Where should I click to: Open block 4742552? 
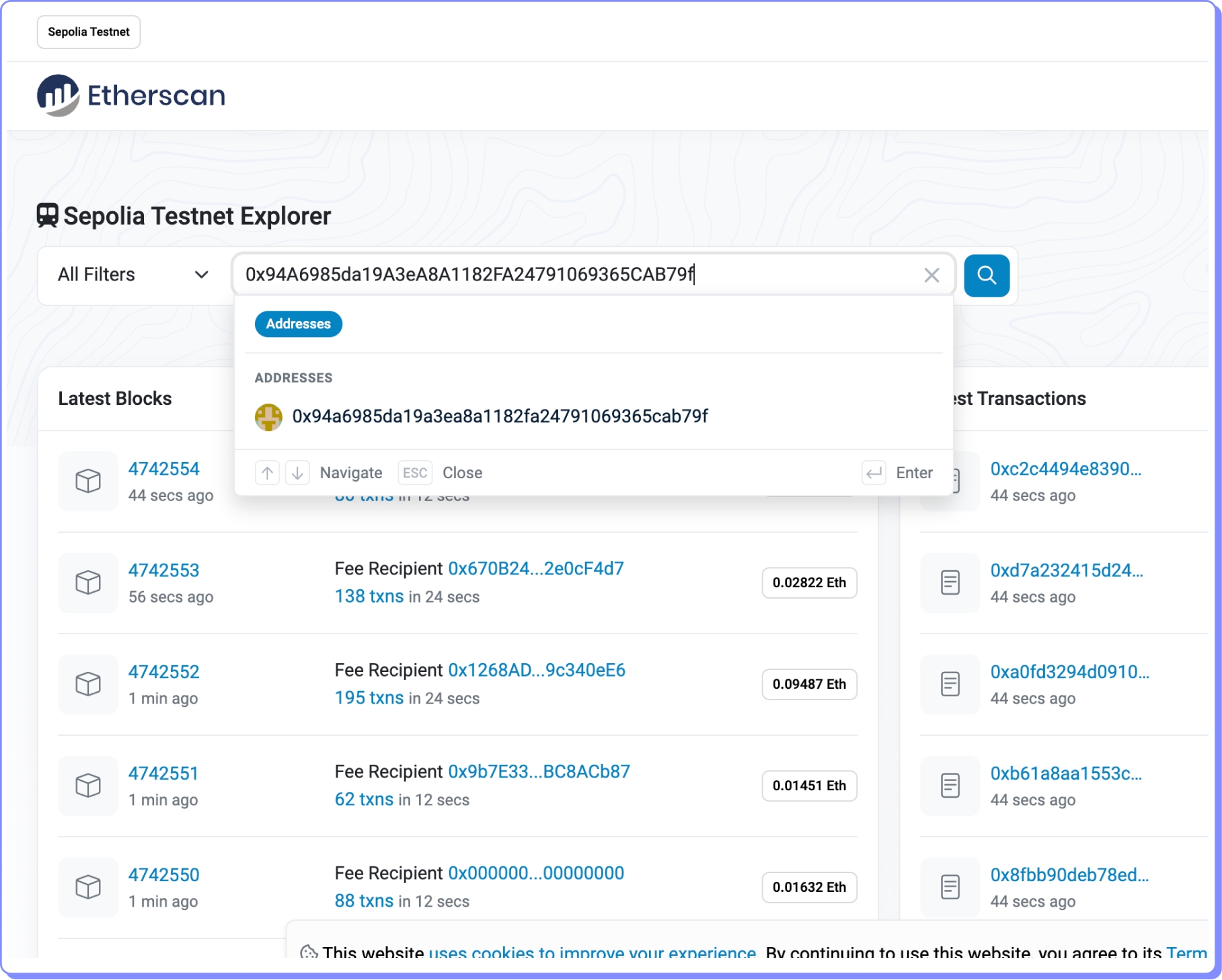pyautogui.click(x=164, y=672)
